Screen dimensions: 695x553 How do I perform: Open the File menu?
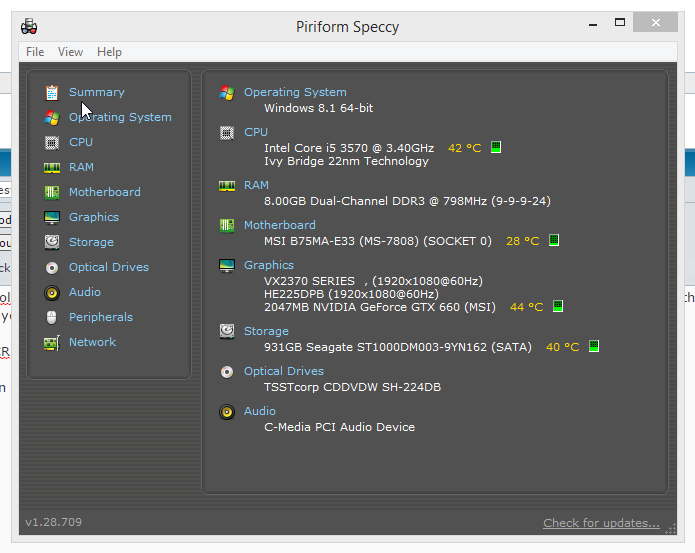pos(35,52)
